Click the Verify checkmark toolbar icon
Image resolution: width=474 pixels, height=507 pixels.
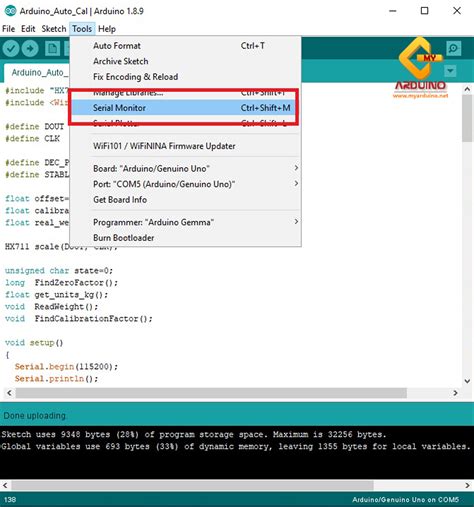tap(11, 49)
